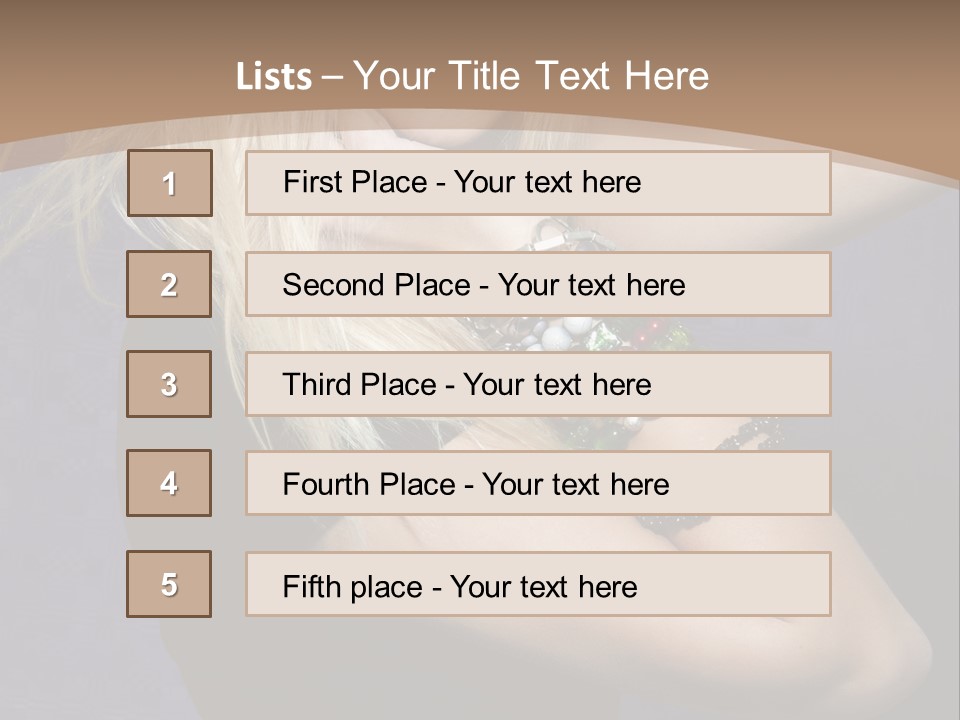Select the 'Your Title Text Here' heading

tap(531, 76)
